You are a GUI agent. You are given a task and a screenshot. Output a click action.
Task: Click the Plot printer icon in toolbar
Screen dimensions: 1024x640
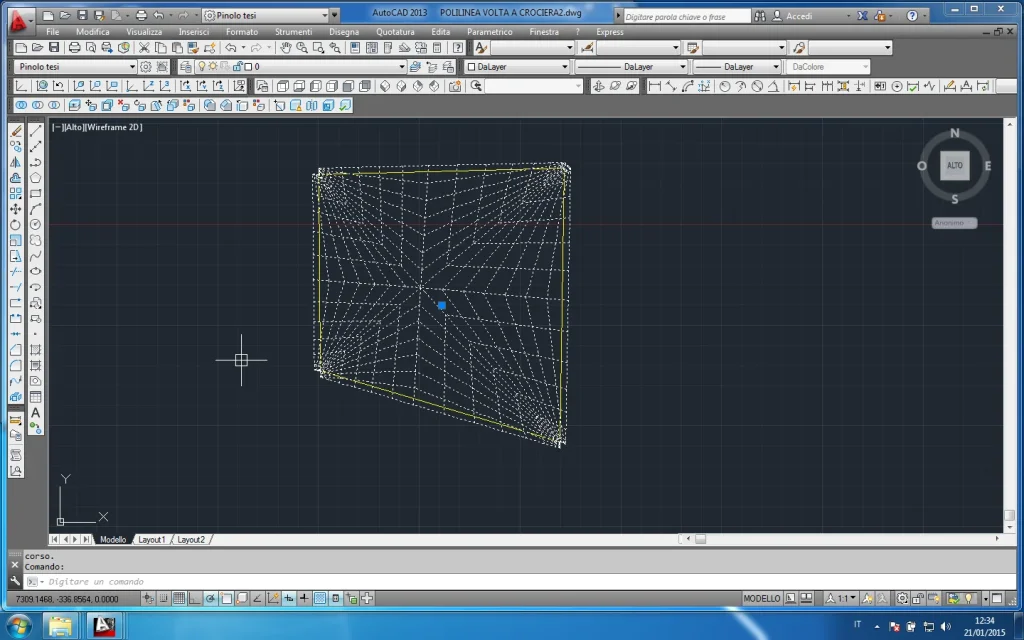pos(74,48)
